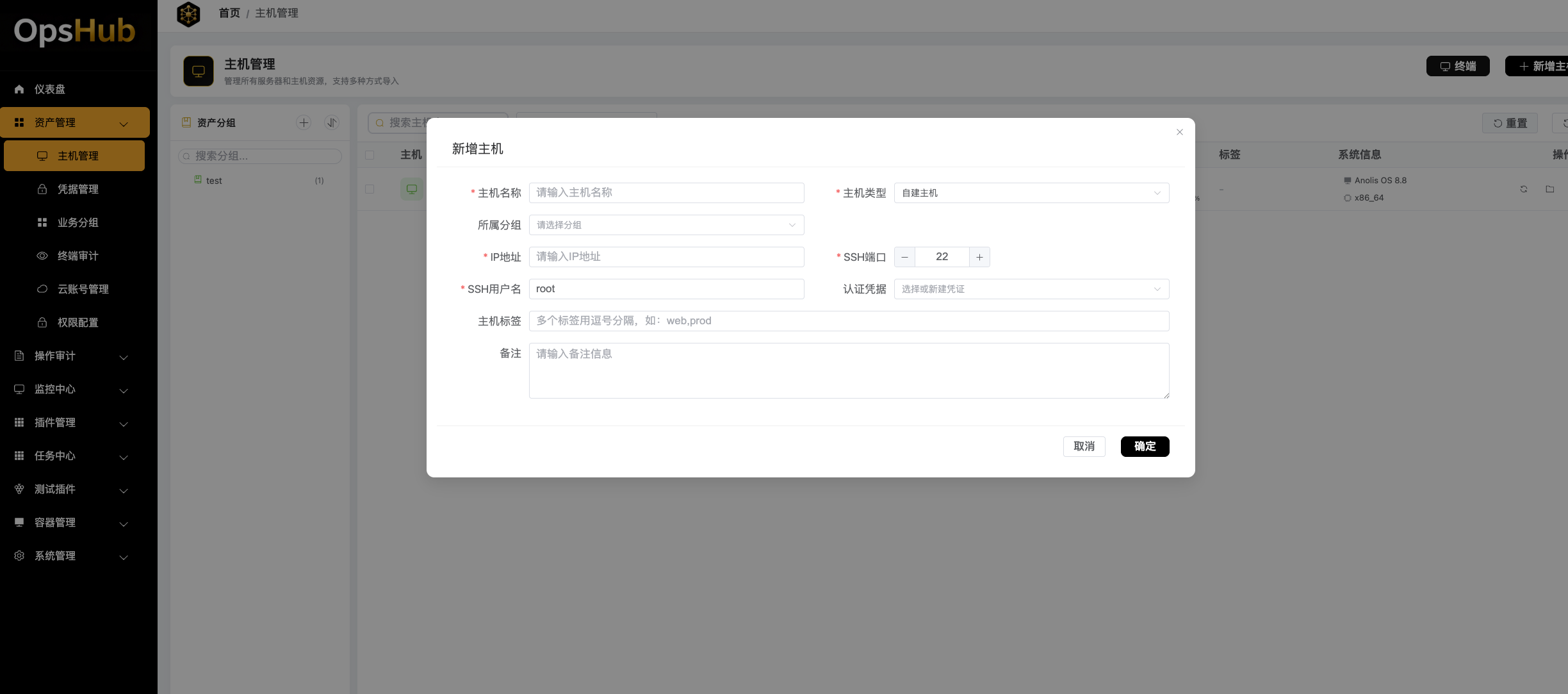This screenshot has width=1568, height=694.
Task: Increase SSH port with plus stepper
Action: tap(979, 257)
